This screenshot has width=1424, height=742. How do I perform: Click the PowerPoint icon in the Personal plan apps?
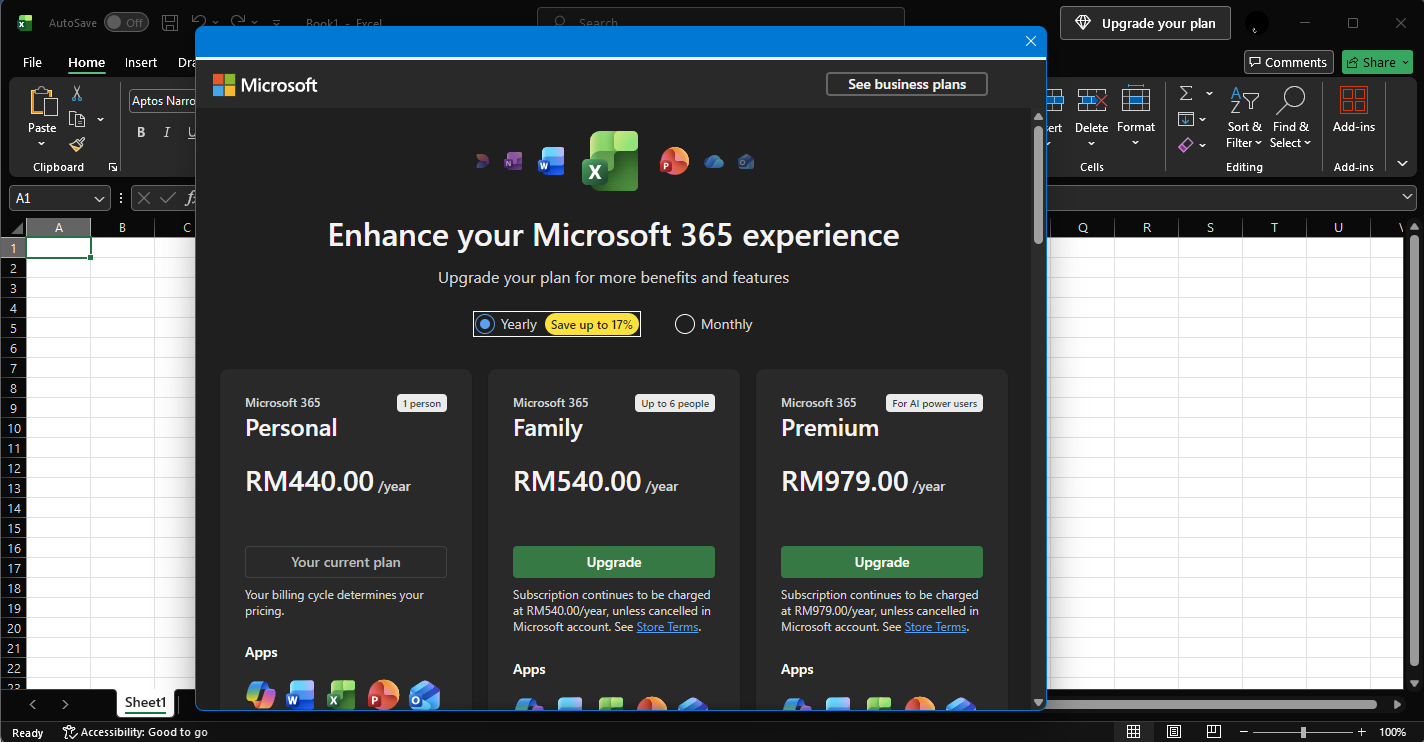(x=383, y=695)
